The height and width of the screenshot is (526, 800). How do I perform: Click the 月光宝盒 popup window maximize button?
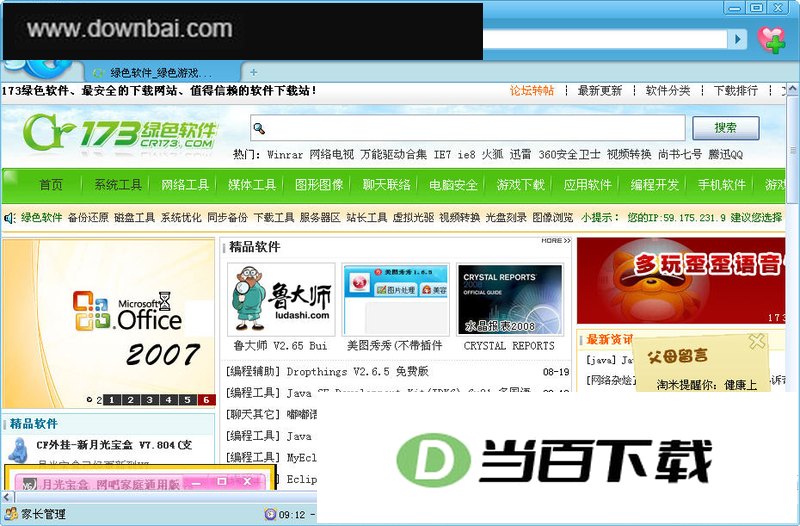[x=221, y=482]
